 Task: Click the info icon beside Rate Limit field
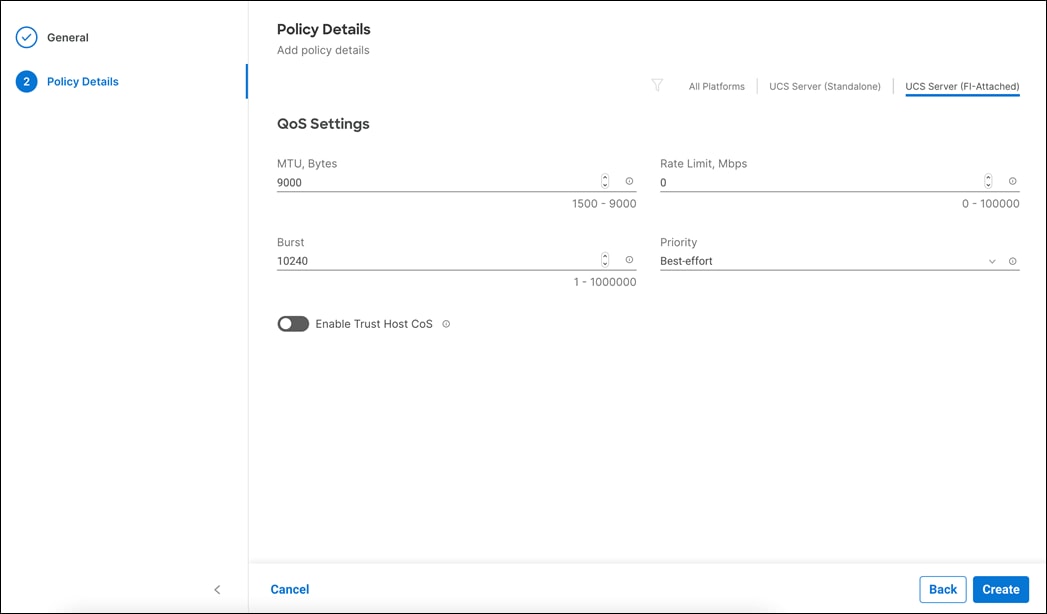click(1013, 181)
